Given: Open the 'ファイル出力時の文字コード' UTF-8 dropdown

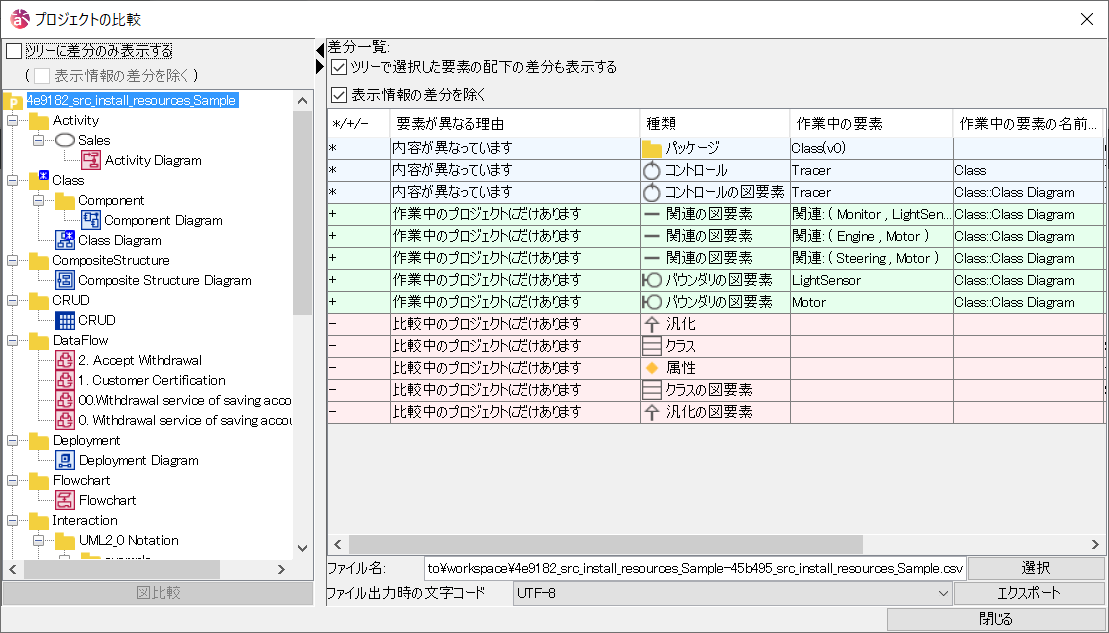Looking at the screenshot, I should pos(731,593).
